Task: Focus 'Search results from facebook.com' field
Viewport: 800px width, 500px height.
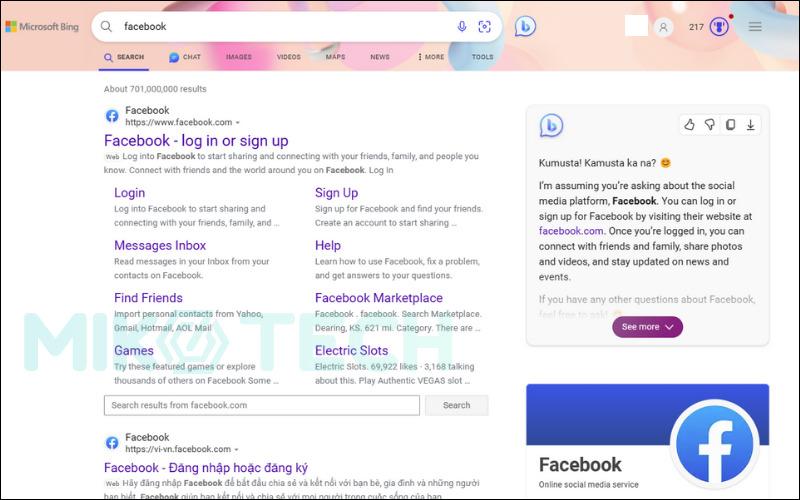Action: pos(262,405)
